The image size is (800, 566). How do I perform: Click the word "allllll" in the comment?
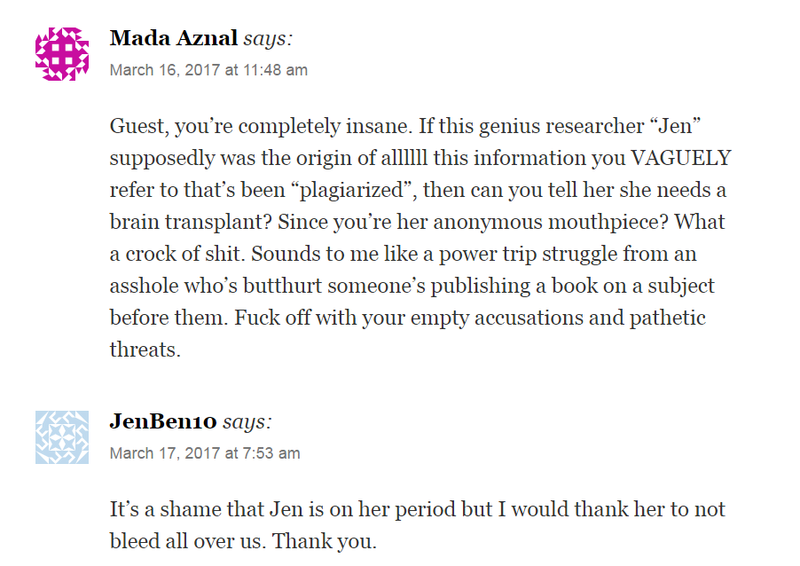click(404, 158)
